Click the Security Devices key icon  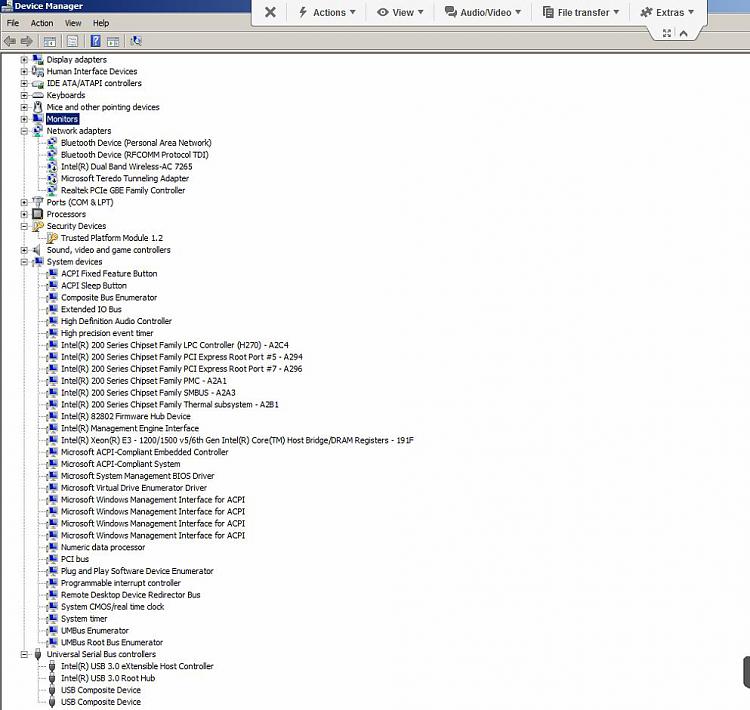point(38,226)
